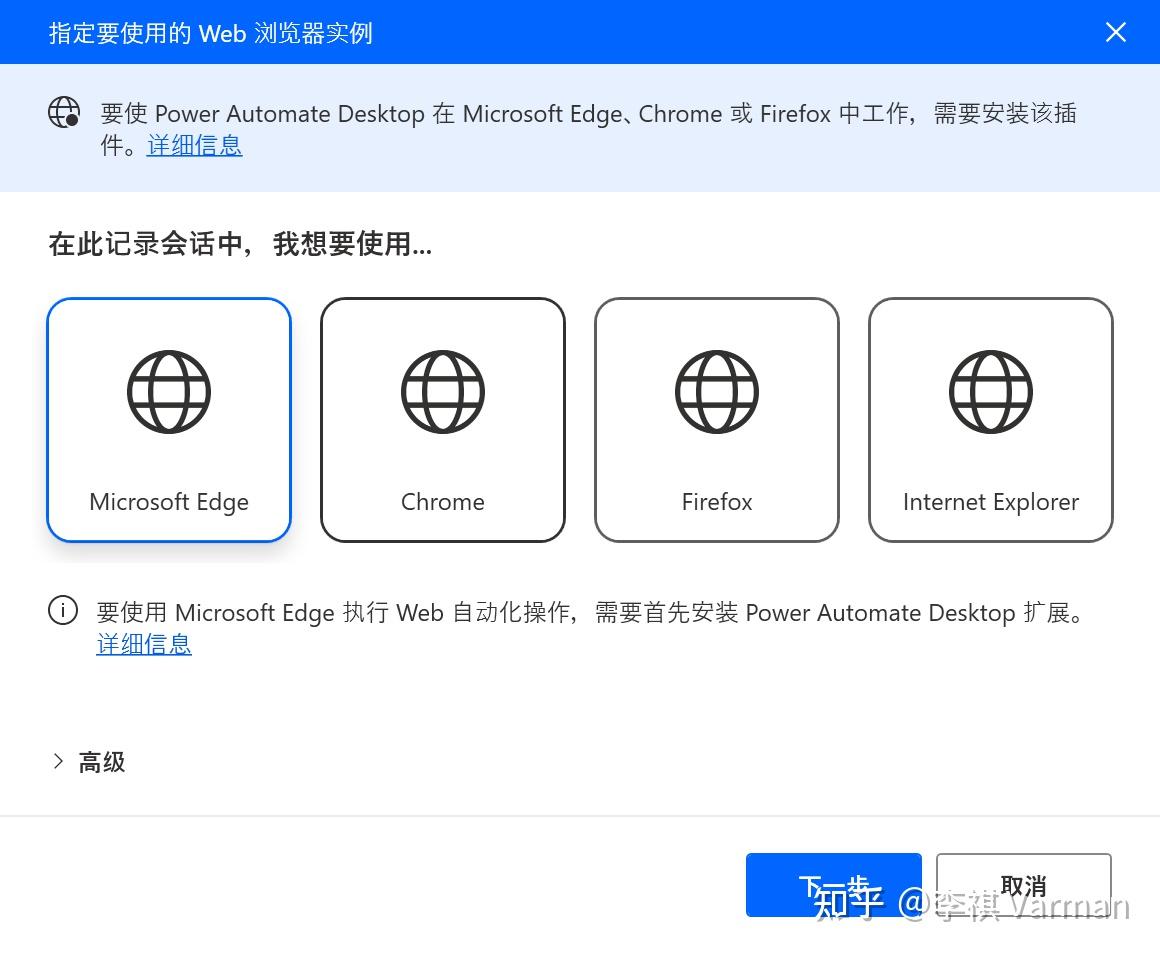Image resolution: width=1160 pixels, height=953 pixels.
Task: Collapse the advanced options disclosure arrow
Action: click(58, 762)
